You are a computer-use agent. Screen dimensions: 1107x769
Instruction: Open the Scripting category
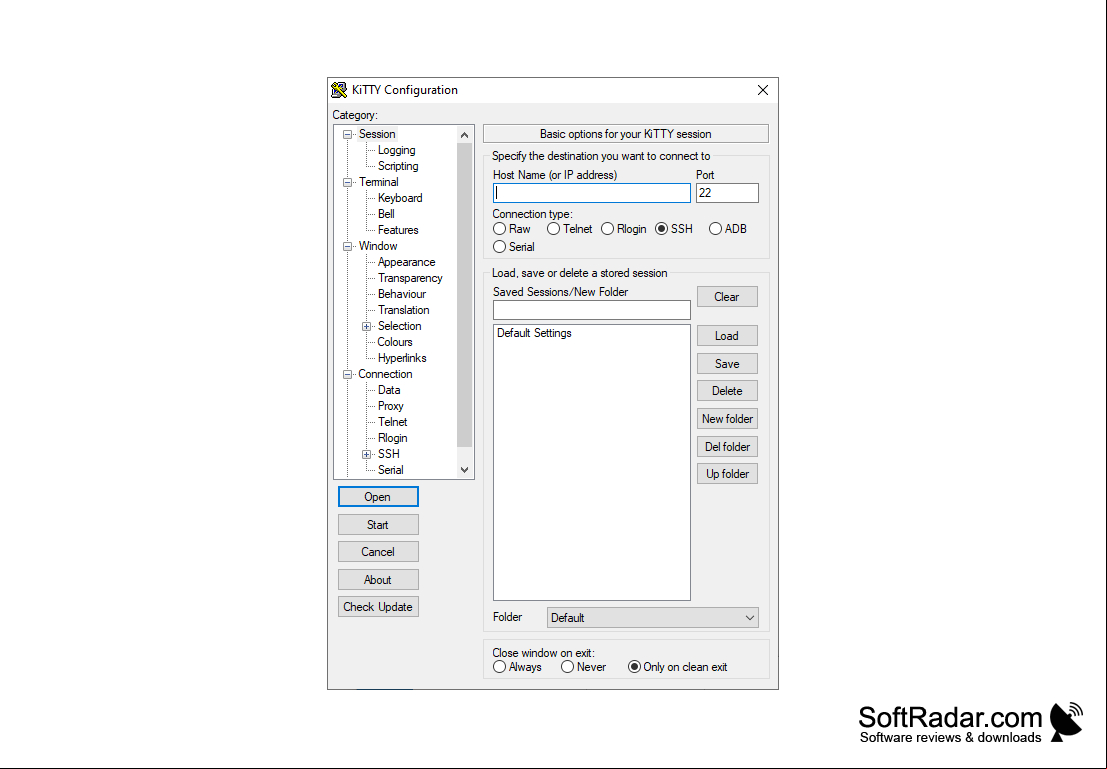[x=397, y=166]
